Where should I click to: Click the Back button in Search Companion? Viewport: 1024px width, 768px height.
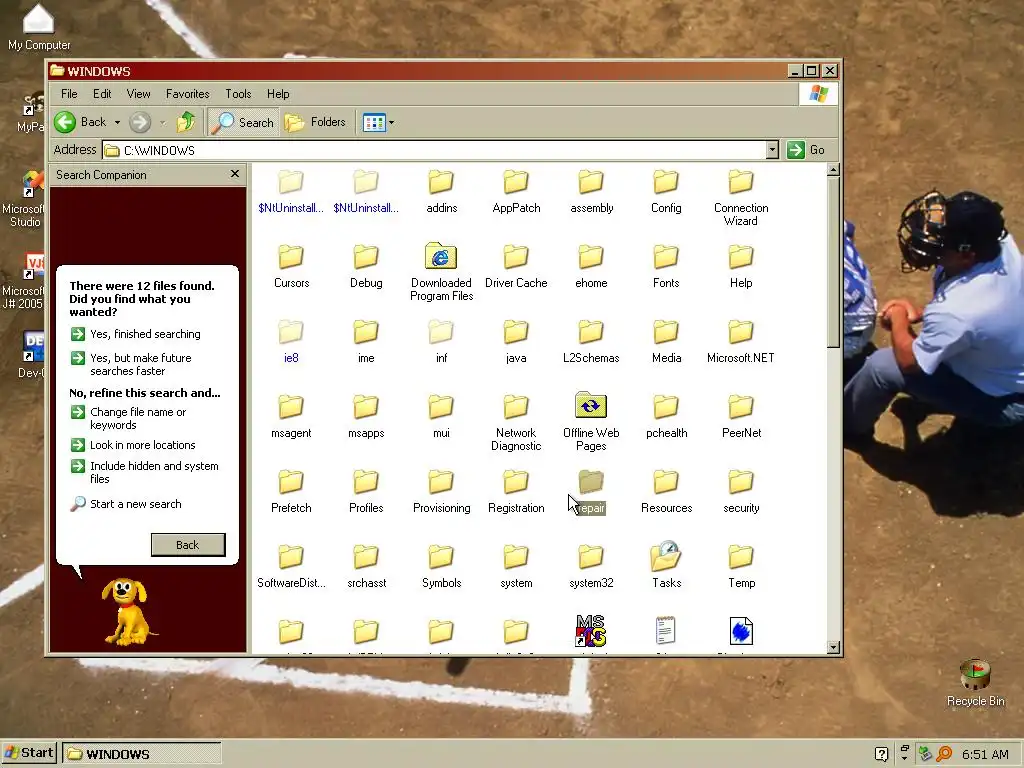click(x=188, y=545)
